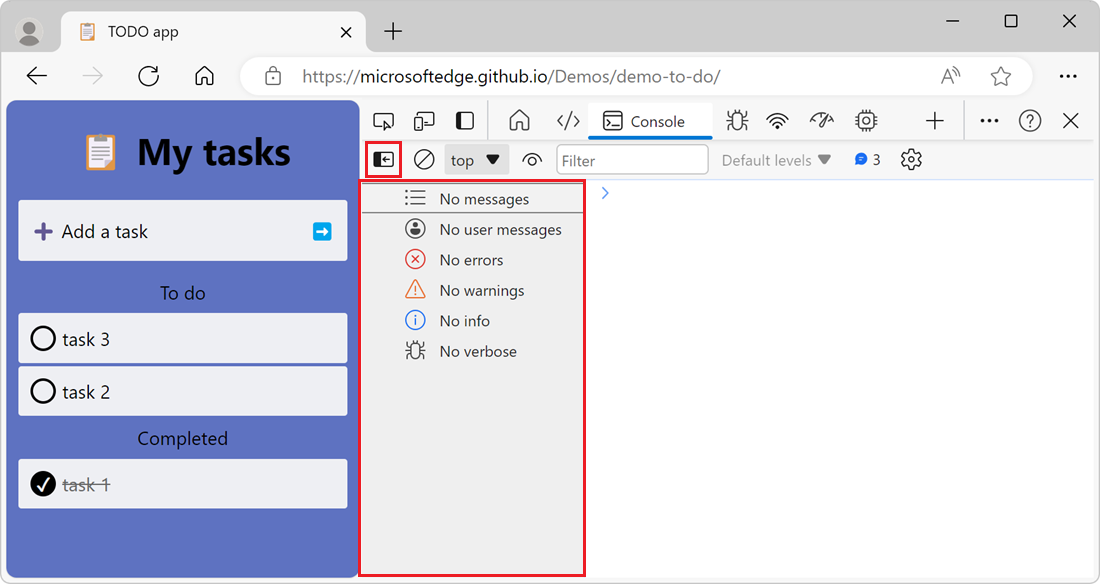Open the more tools menu with three dots
The height and width of the screenshot is (584, 1100).
(x=989, y=120)
